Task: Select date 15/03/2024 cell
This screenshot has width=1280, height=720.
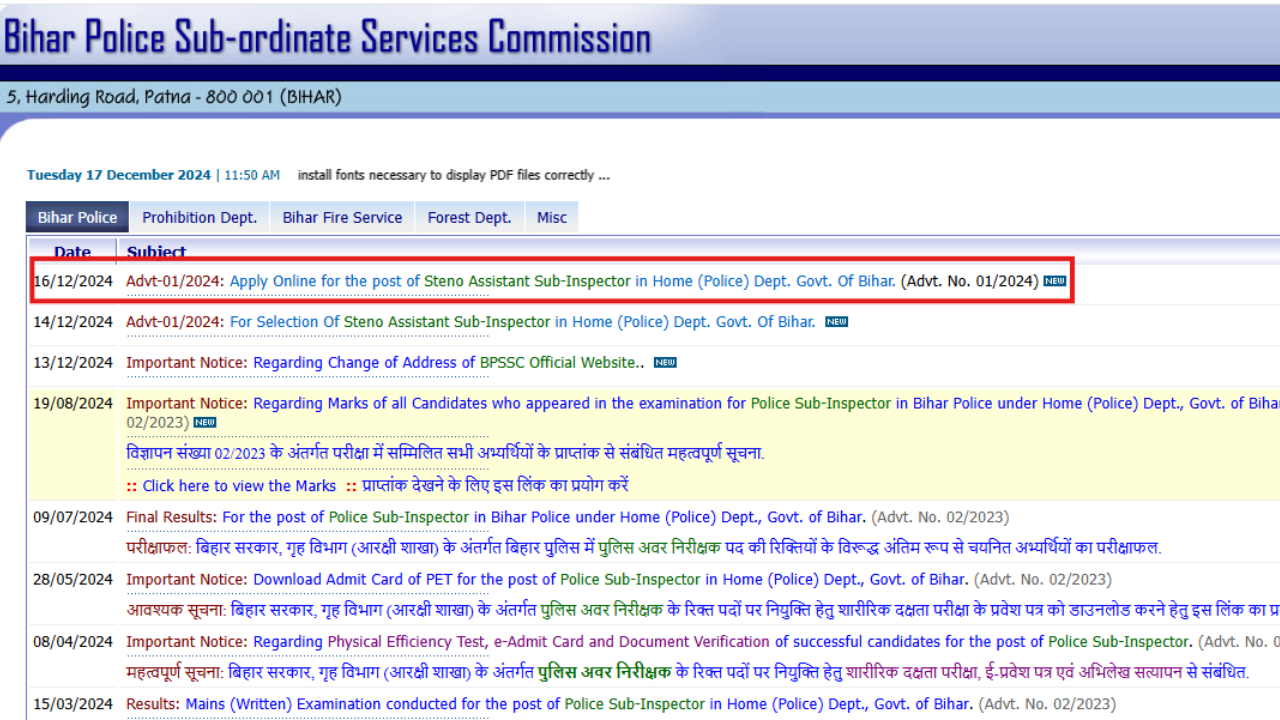Action: (x=73, y=704)
